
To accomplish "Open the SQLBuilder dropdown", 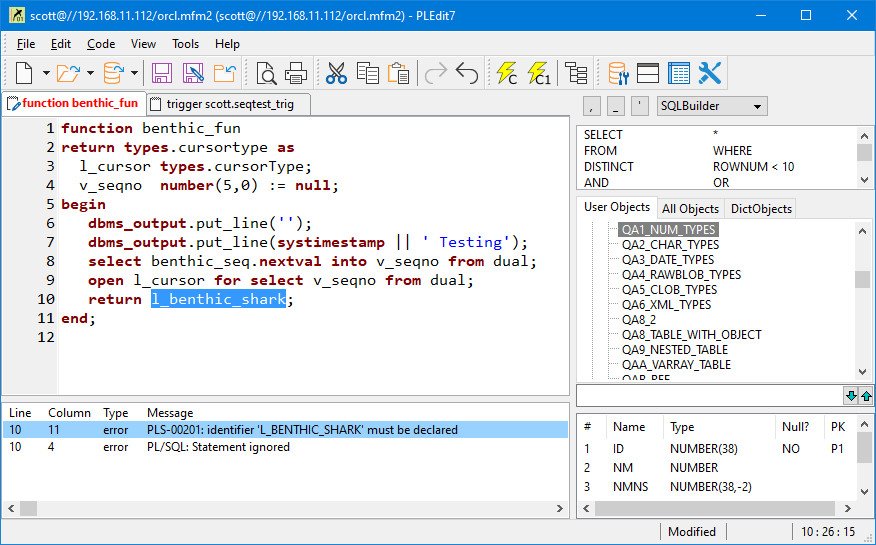I will click(711, 106).
